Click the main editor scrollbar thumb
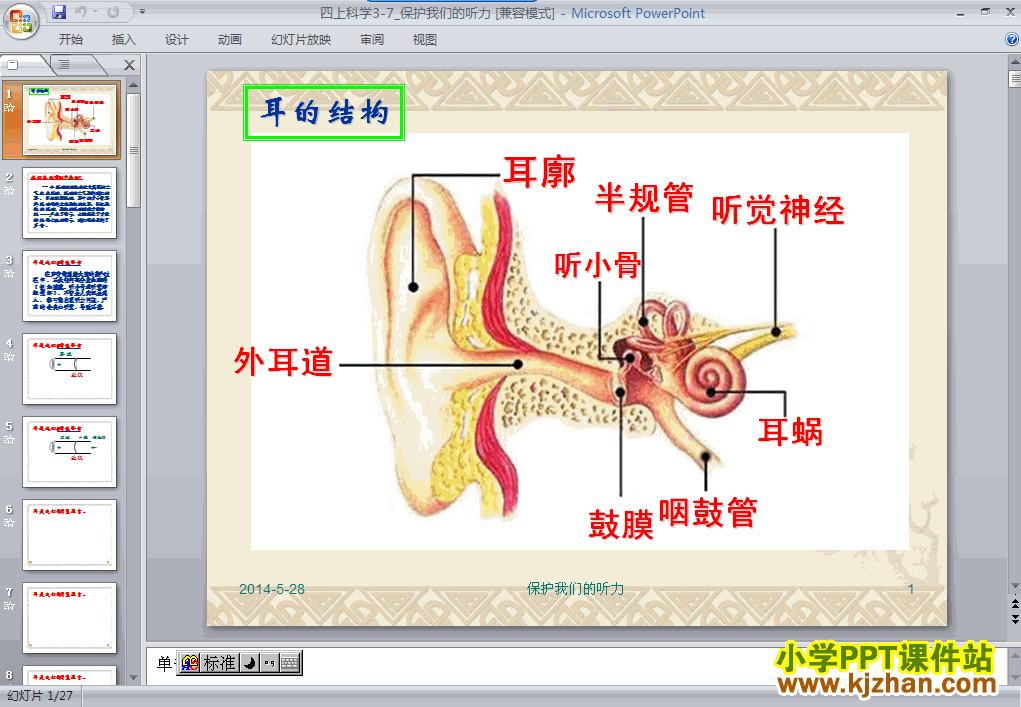Viewport: 1021px width, 707px height. coord(1014,79)
